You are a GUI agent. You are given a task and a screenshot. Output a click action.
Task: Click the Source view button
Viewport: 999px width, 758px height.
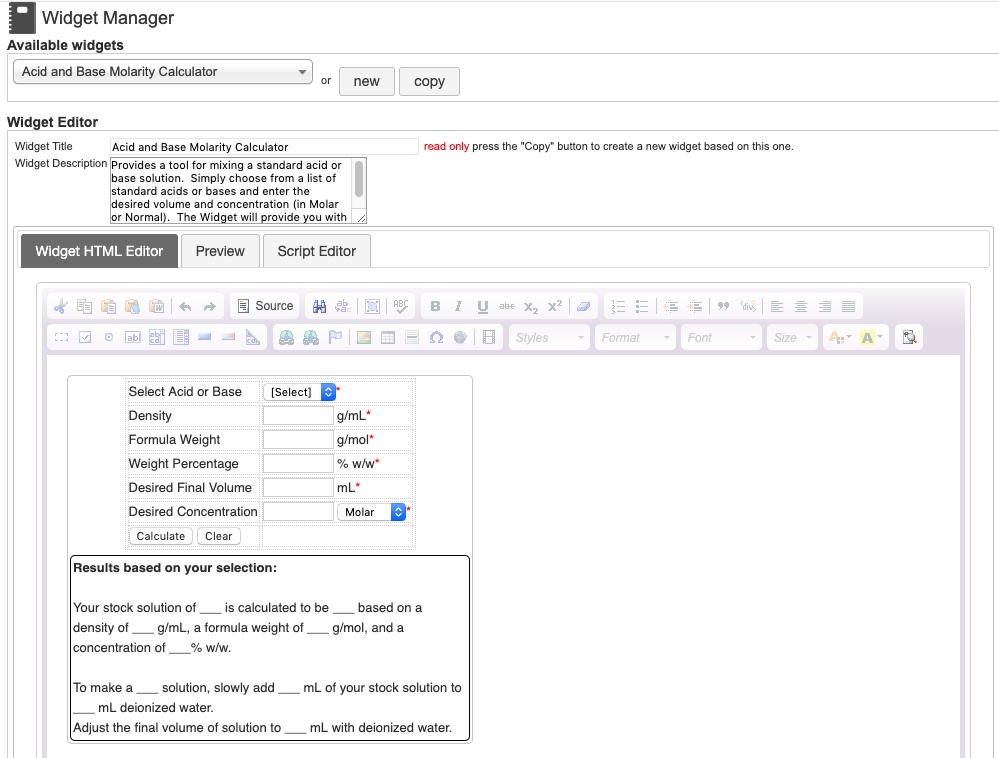click(x=265, y=306)
